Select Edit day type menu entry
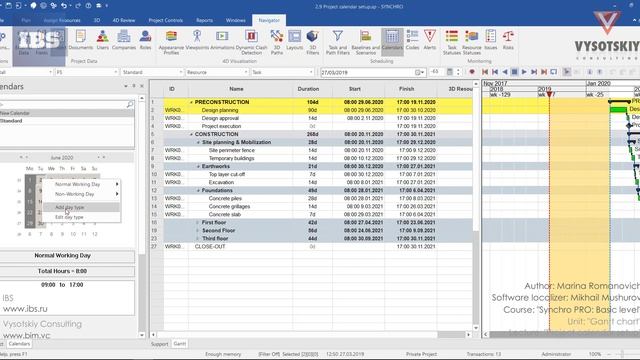 click(x=82, y=217)
